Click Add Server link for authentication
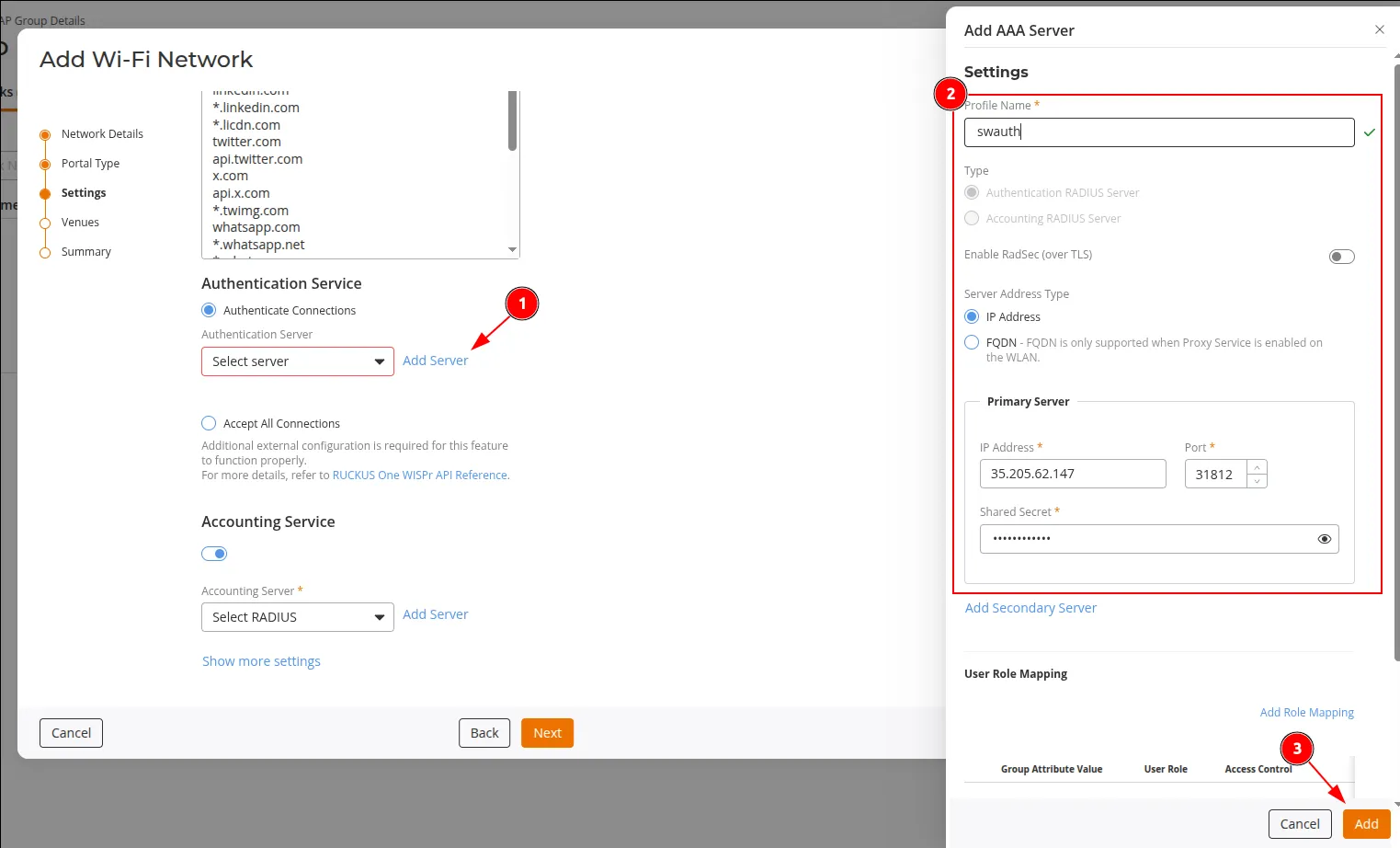Viewport: 1400px width, 848px height. tap(435, 361)
